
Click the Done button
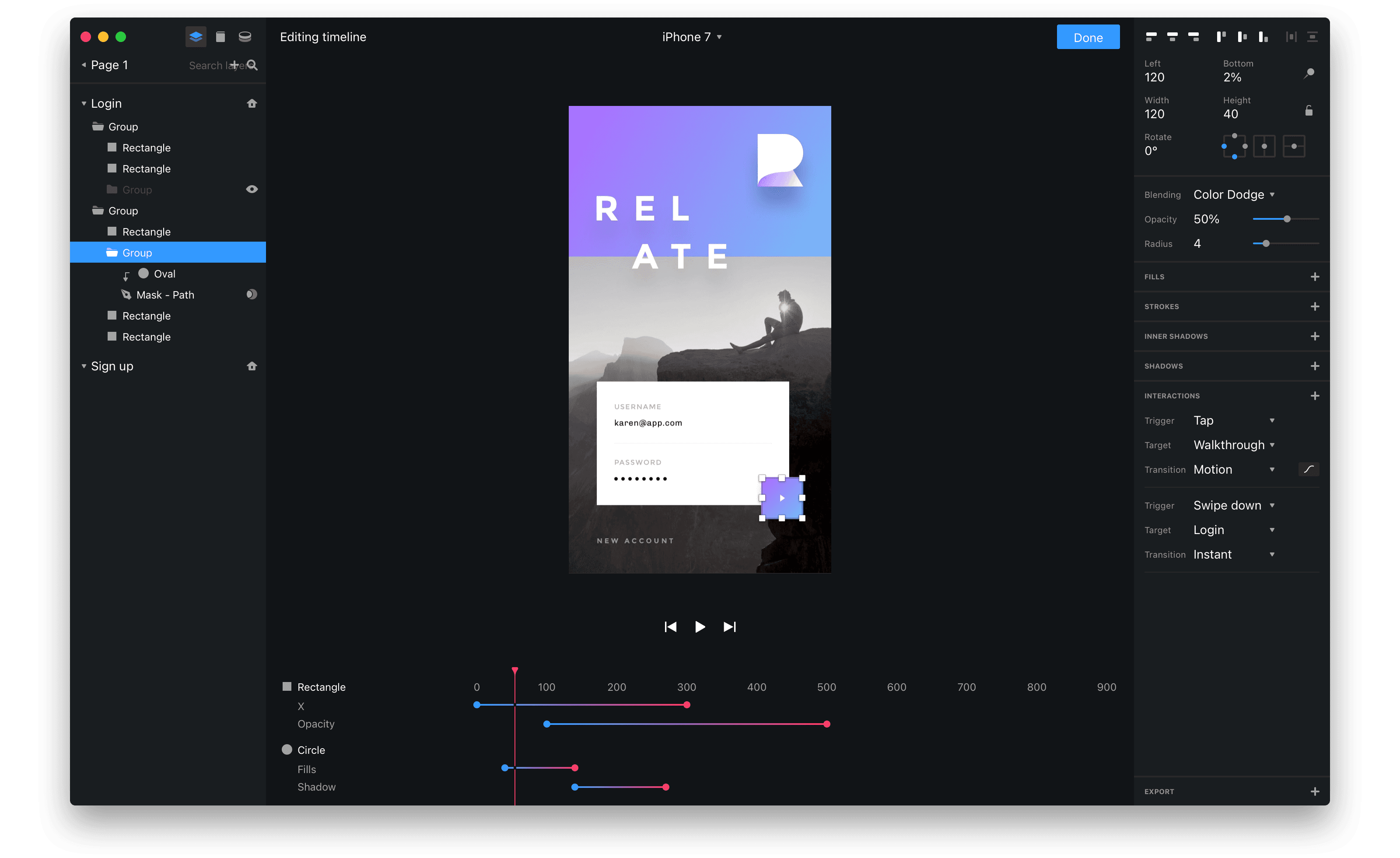pyautogui.click(x=1088, y=38)
